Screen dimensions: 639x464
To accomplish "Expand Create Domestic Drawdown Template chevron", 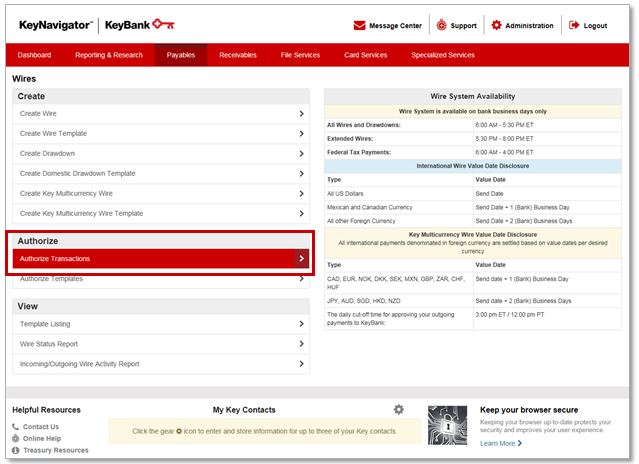I will [x=301, y=174].
